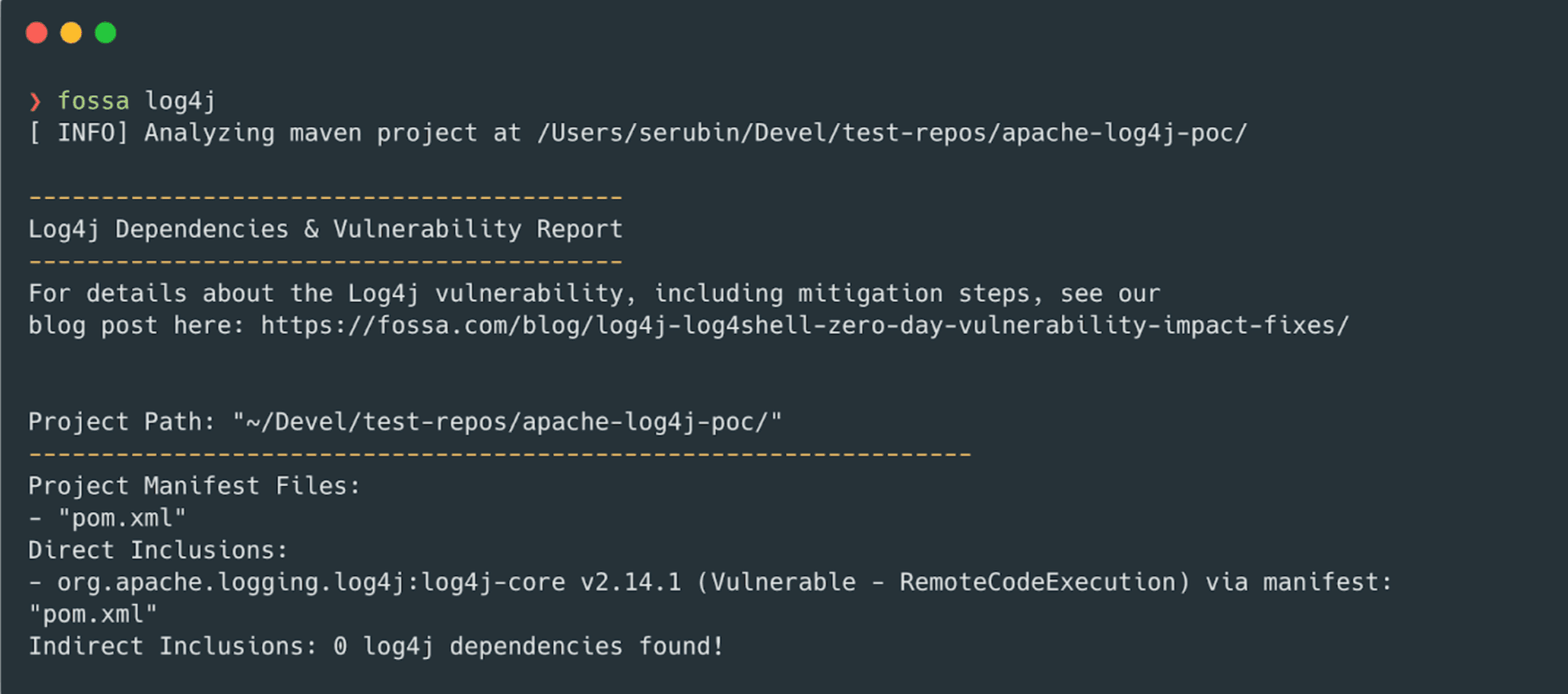Open the fossa.com log4shell blog post link
The image size is (1568, 694).
pyautogui.click(x=804, y=326)
